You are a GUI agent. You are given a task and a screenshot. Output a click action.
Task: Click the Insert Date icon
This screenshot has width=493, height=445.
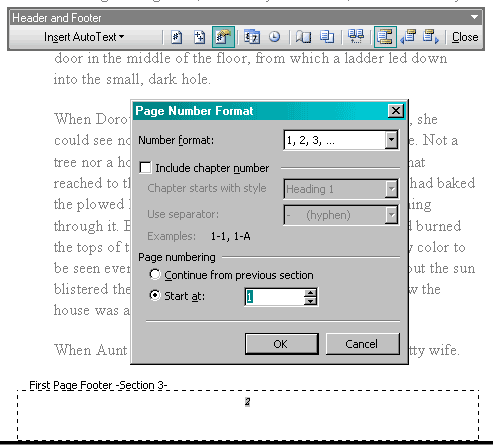click(252, 37)
